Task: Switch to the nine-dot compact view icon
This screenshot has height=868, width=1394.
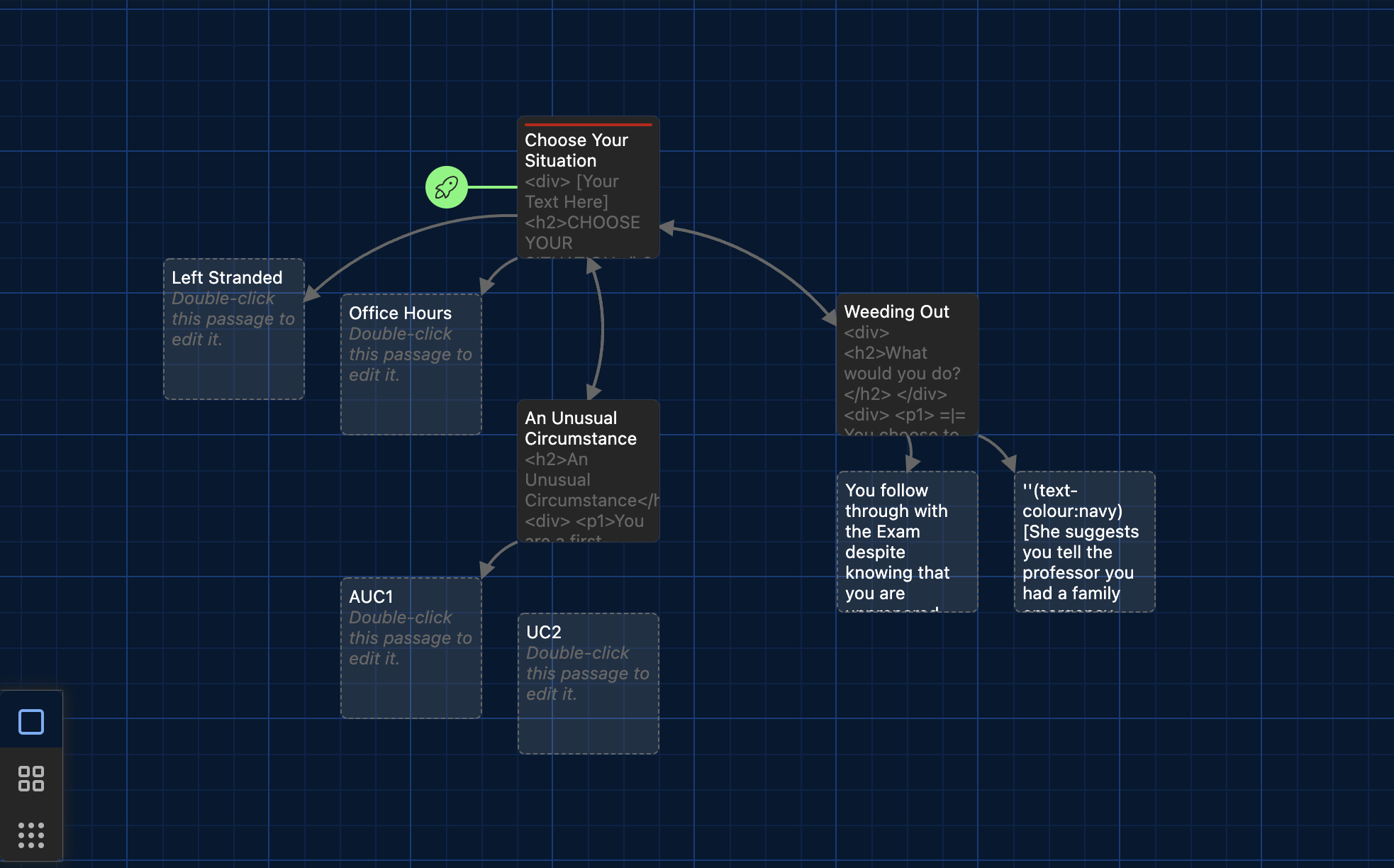Action: tap(31, 835)
